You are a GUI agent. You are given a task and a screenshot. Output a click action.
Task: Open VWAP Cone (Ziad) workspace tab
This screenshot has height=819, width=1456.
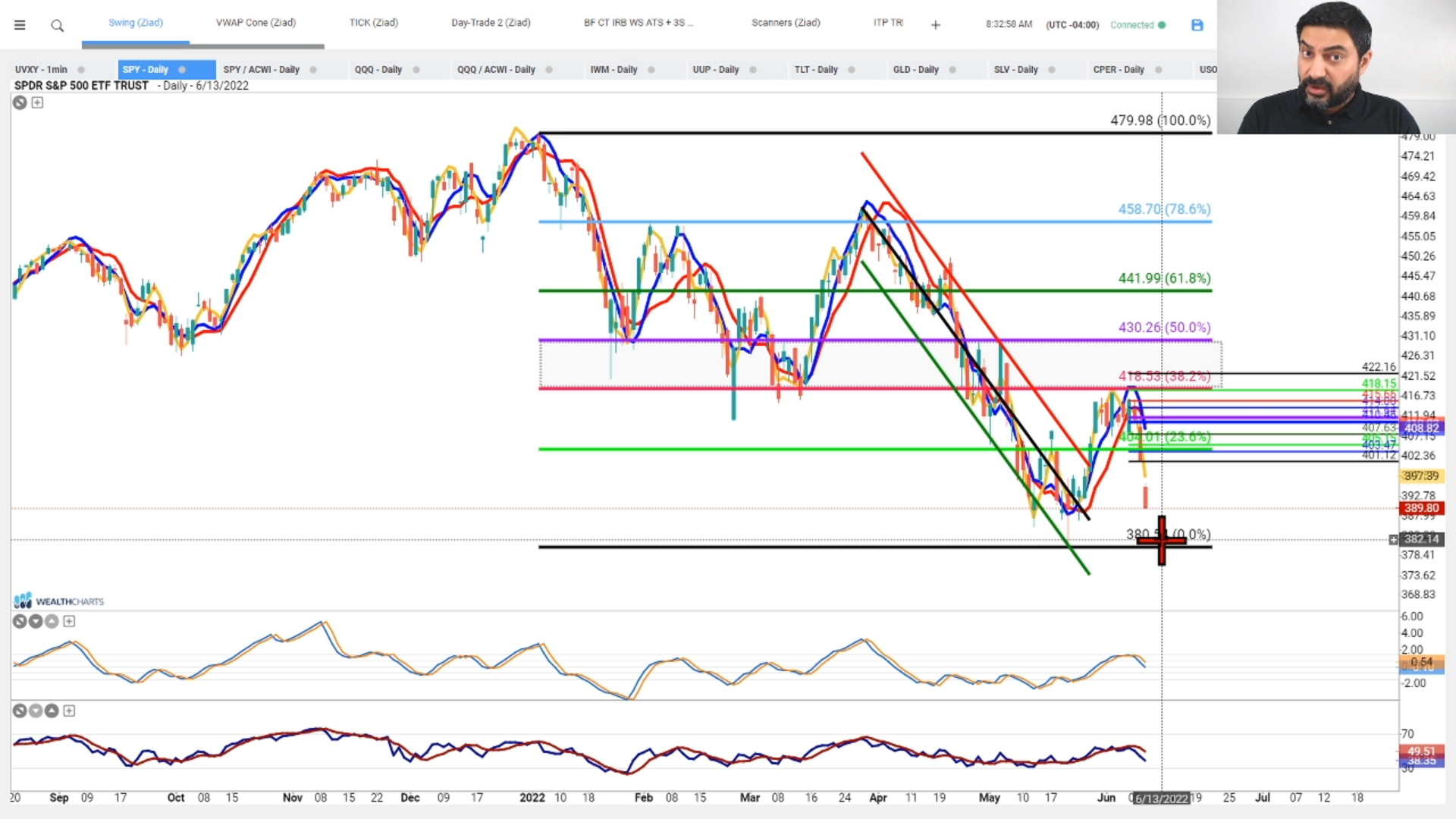tap(256, 23)
